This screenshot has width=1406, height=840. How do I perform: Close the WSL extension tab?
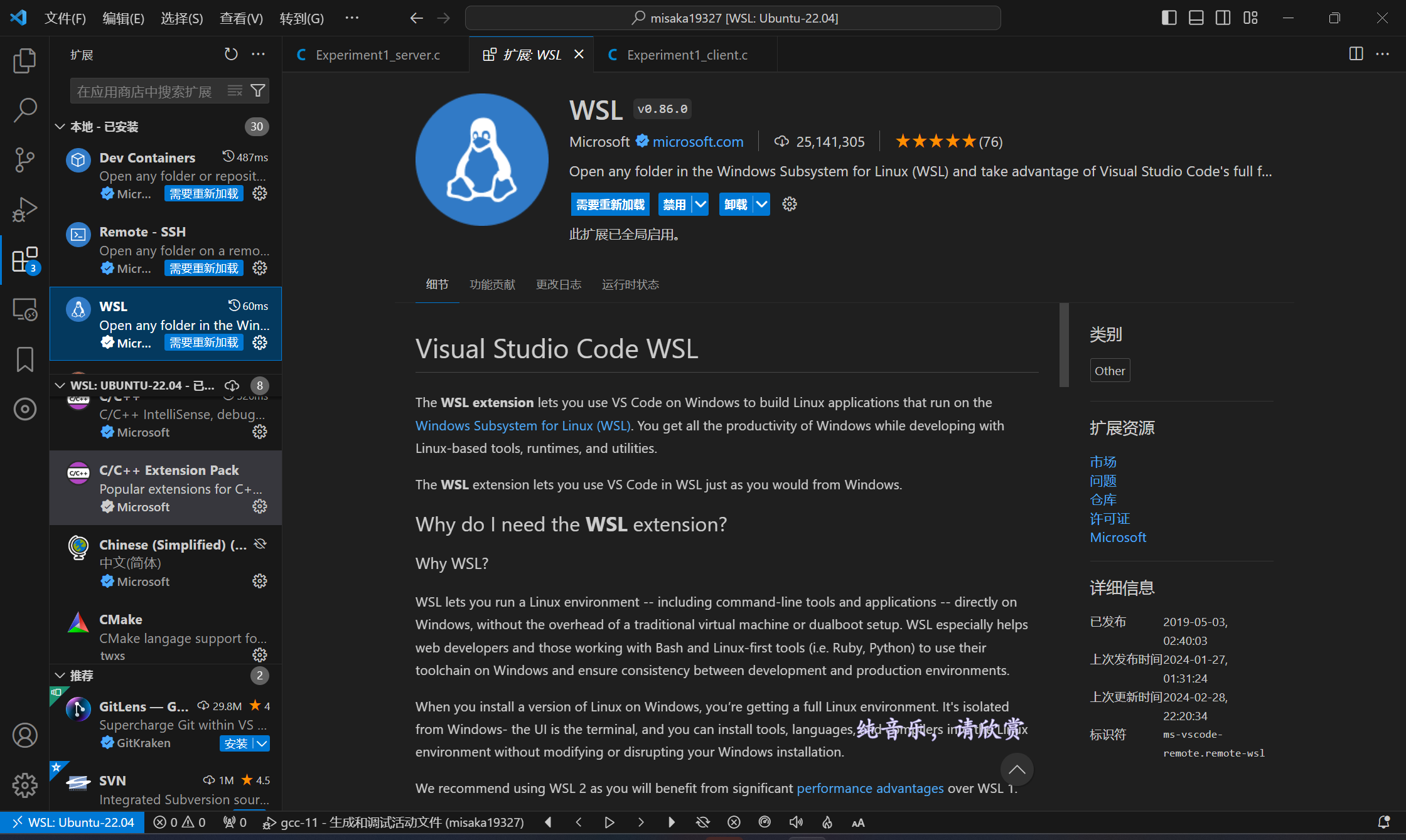(x=579, y=55)
